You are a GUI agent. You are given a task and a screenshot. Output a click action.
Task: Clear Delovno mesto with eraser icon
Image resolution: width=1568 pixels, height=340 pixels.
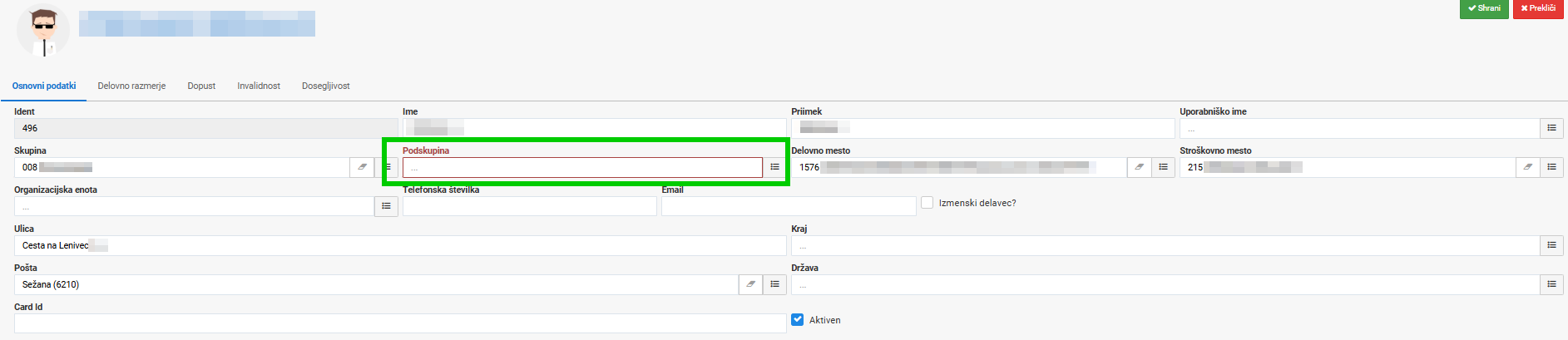(x=1139, y=167)
